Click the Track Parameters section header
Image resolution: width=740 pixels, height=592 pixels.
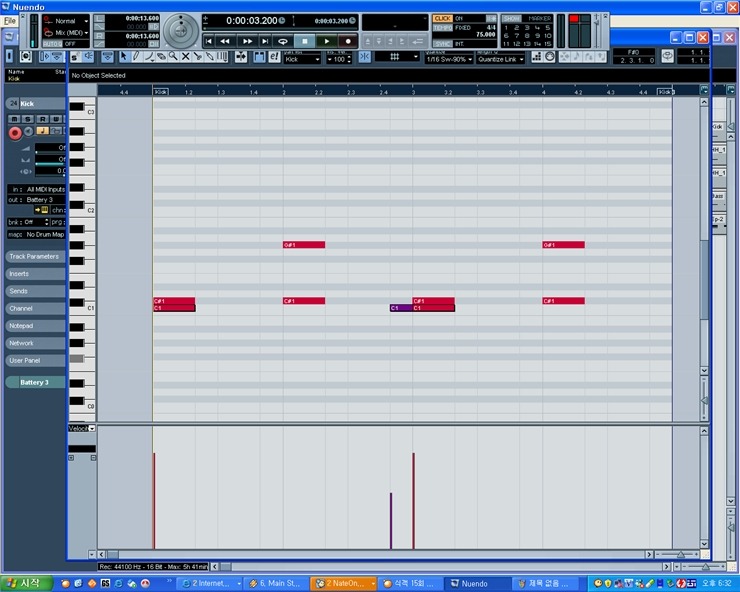tap(34, 256)
